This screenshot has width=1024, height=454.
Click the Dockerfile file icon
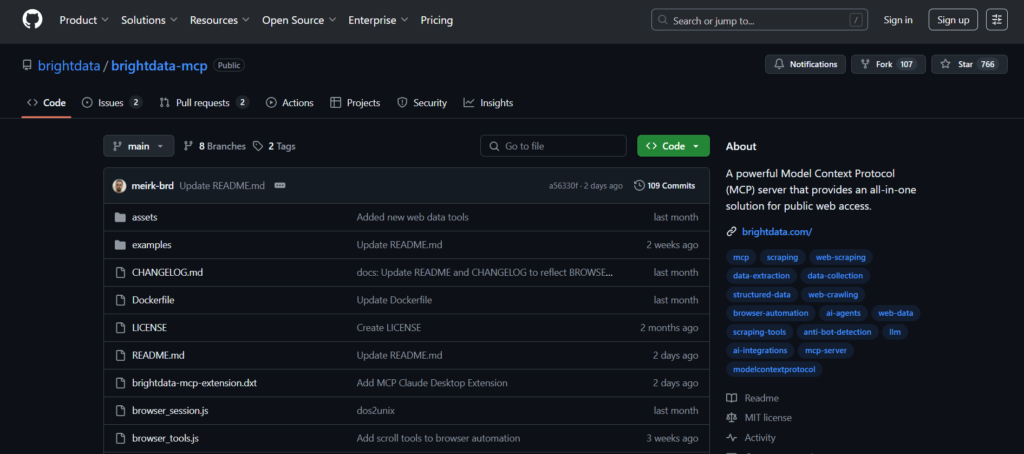pos(120,300)
